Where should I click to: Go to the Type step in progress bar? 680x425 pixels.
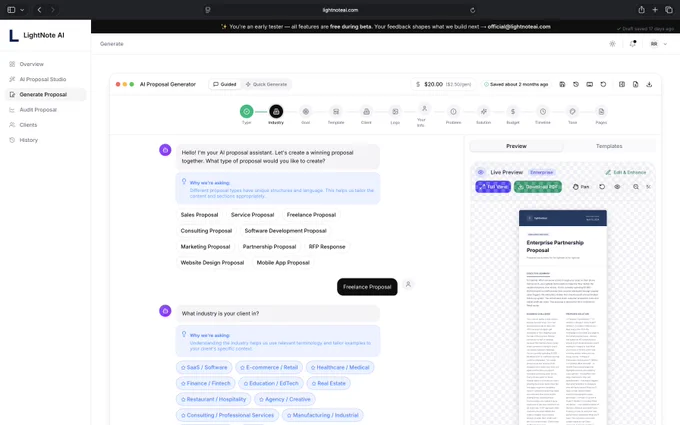[x=246, y=111]
